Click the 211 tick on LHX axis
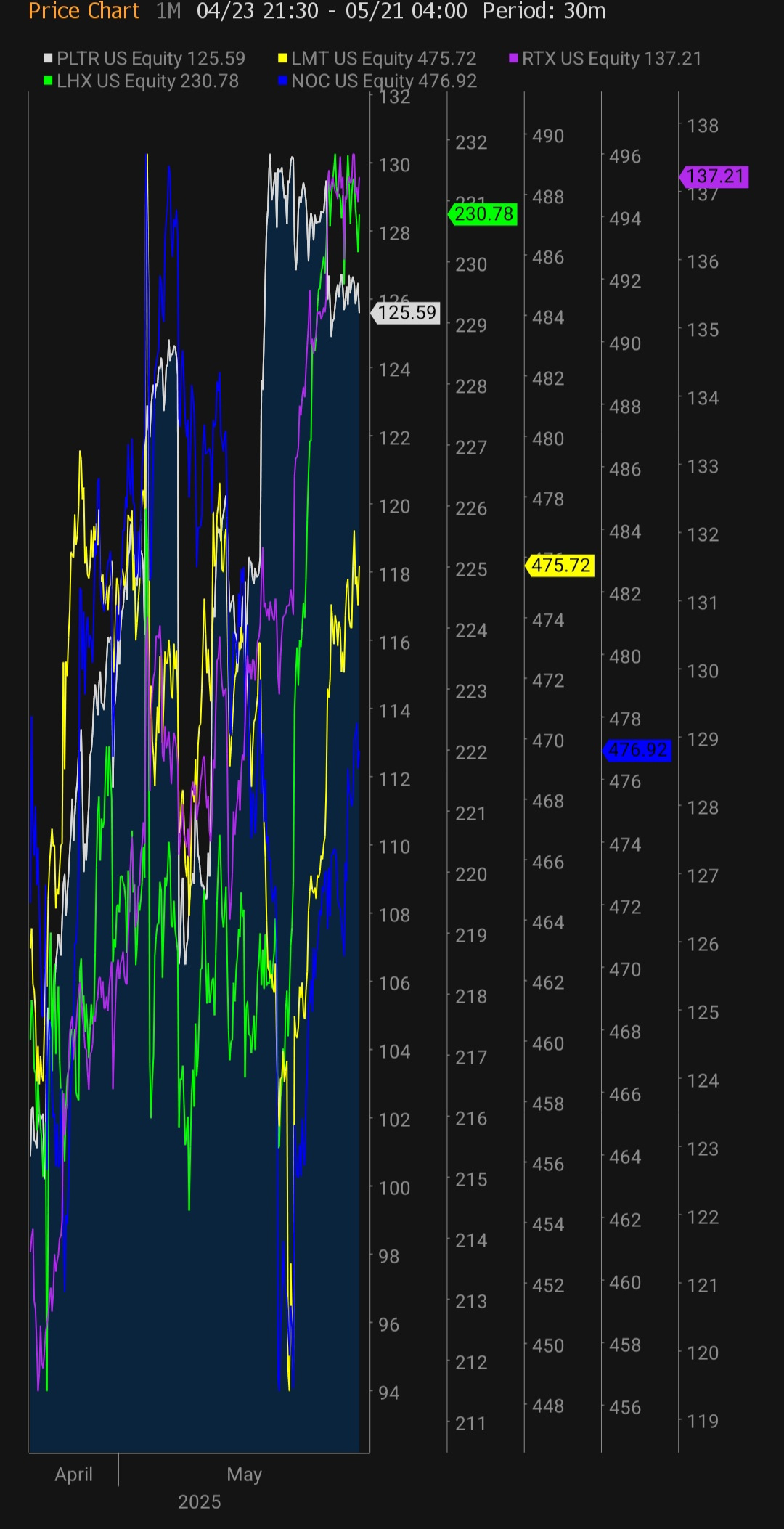Image resolution: width=784 pixels, height=1529 pixels. 471,1424
